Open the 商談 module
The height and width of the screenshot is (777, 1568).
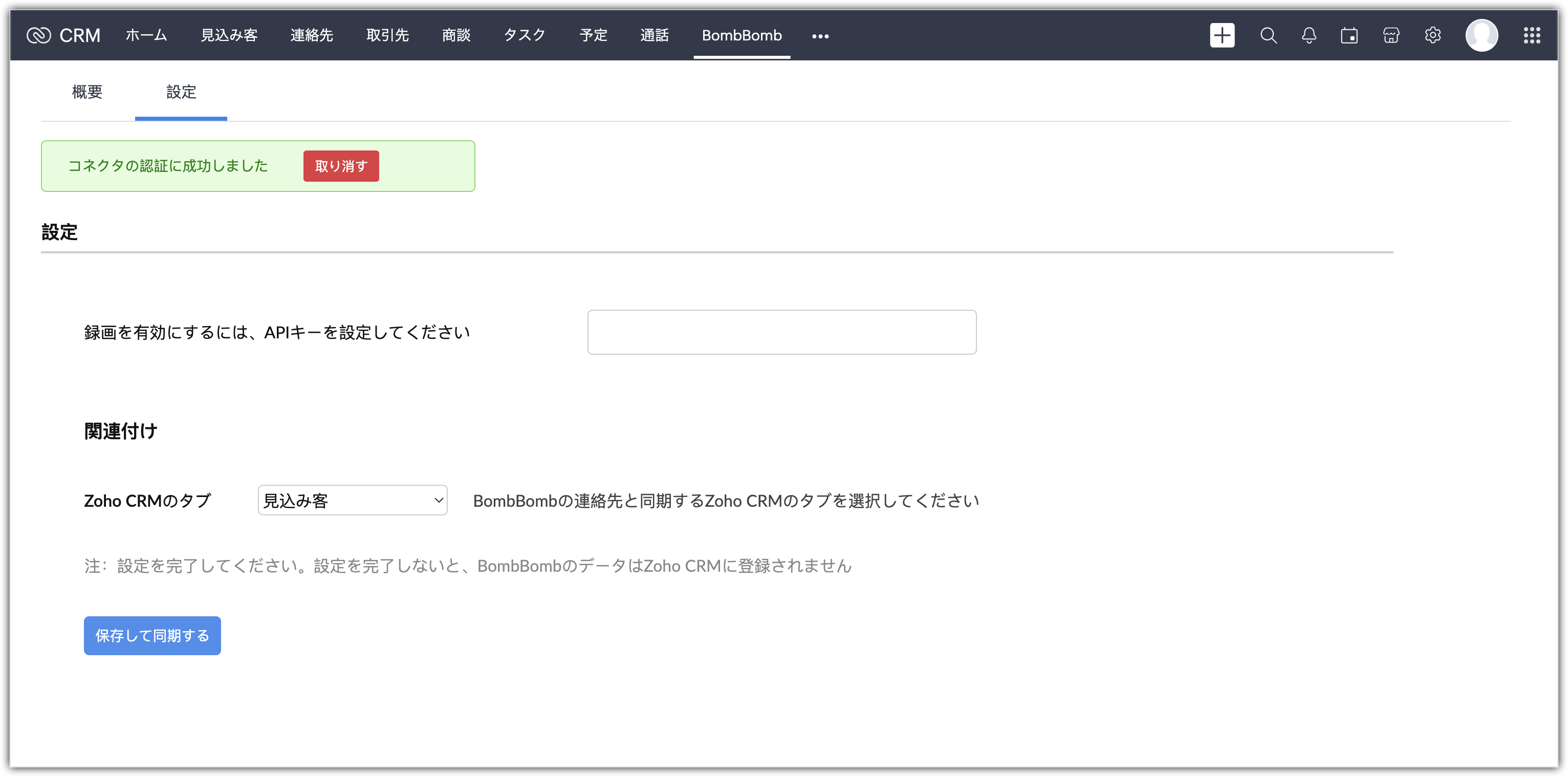point(456,35)
